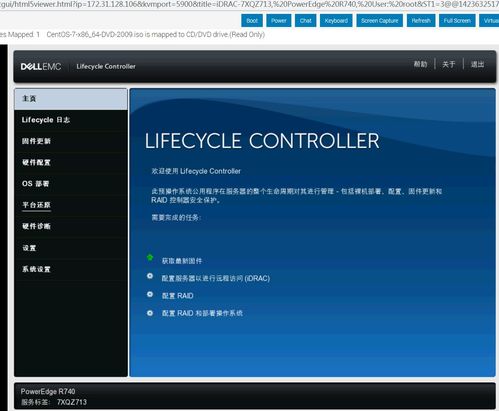Click bullet icon beside 配置 RAID

coord(150,294)
